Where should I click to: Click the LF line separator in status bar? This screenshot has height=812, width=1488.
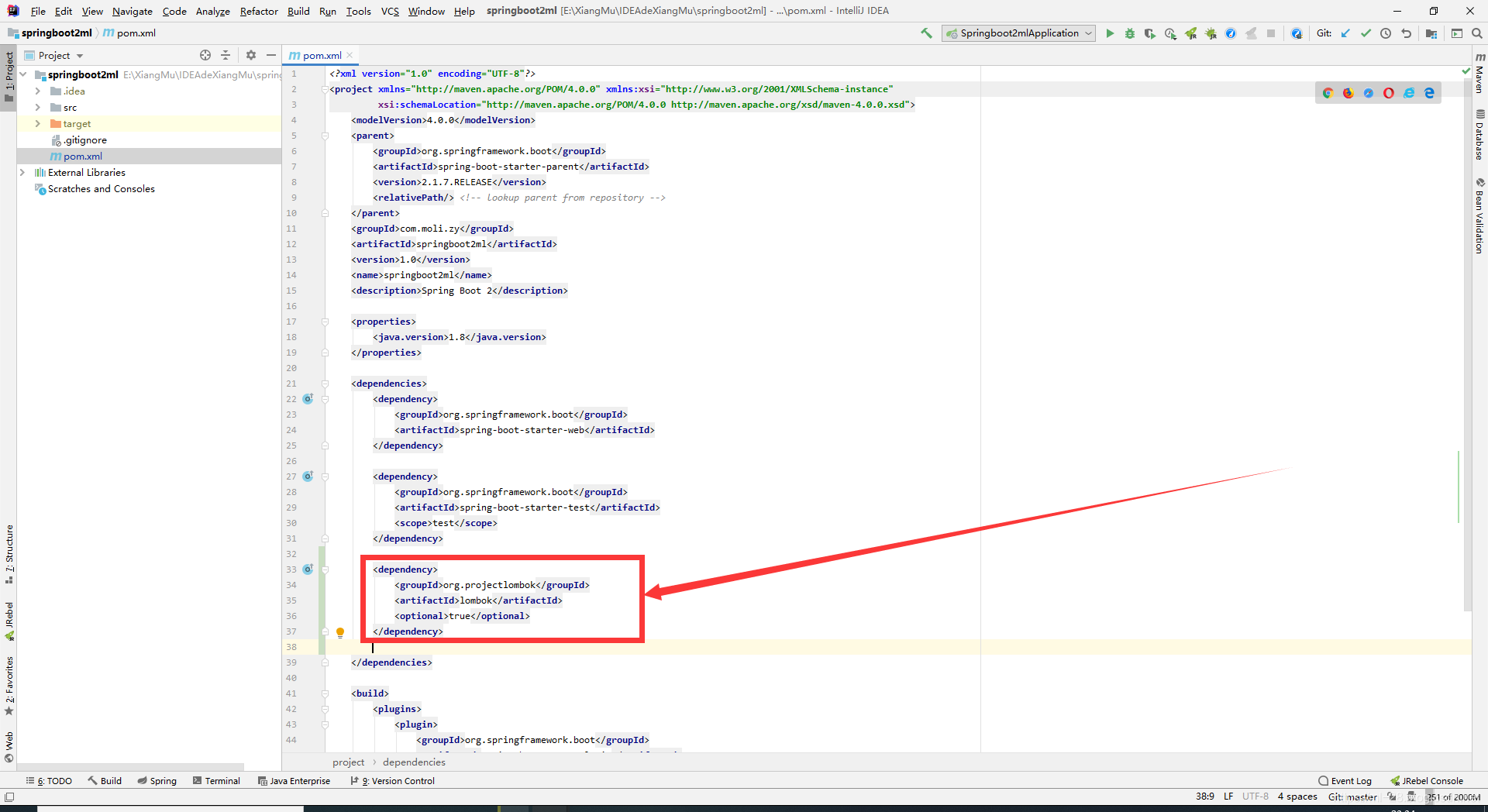click(x=1228, y=797)
